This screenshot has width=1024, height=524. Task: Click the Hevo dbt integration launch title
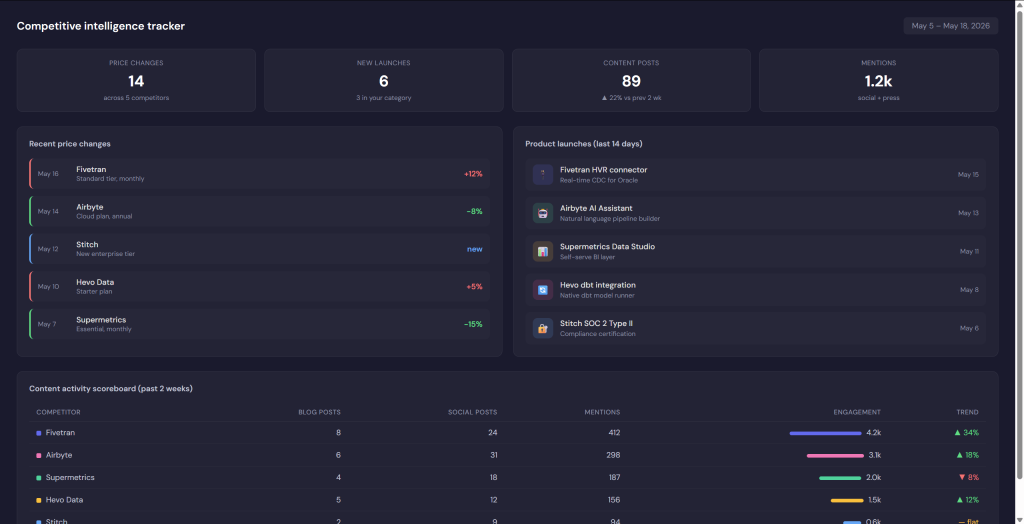(x=598, y=285)
